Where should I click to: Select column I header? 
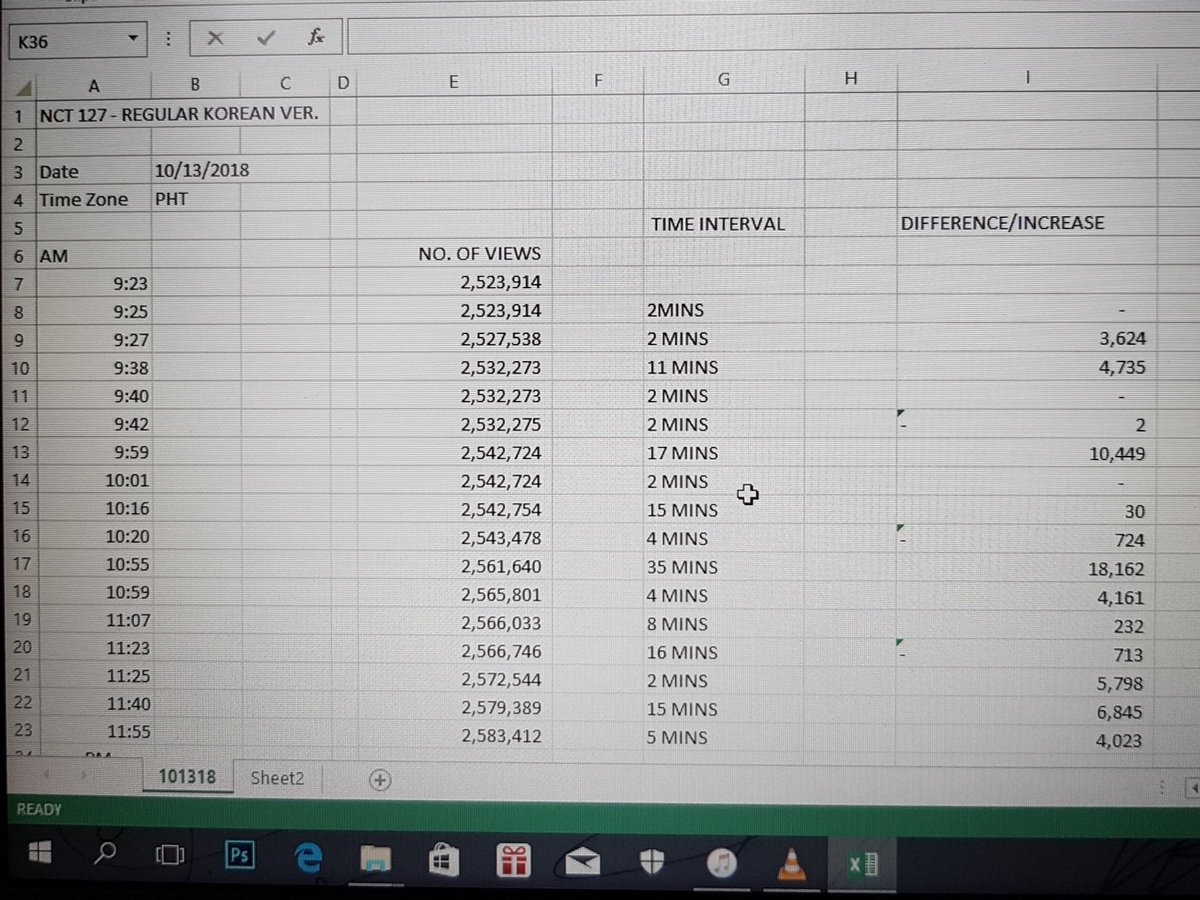[1027, 76]
